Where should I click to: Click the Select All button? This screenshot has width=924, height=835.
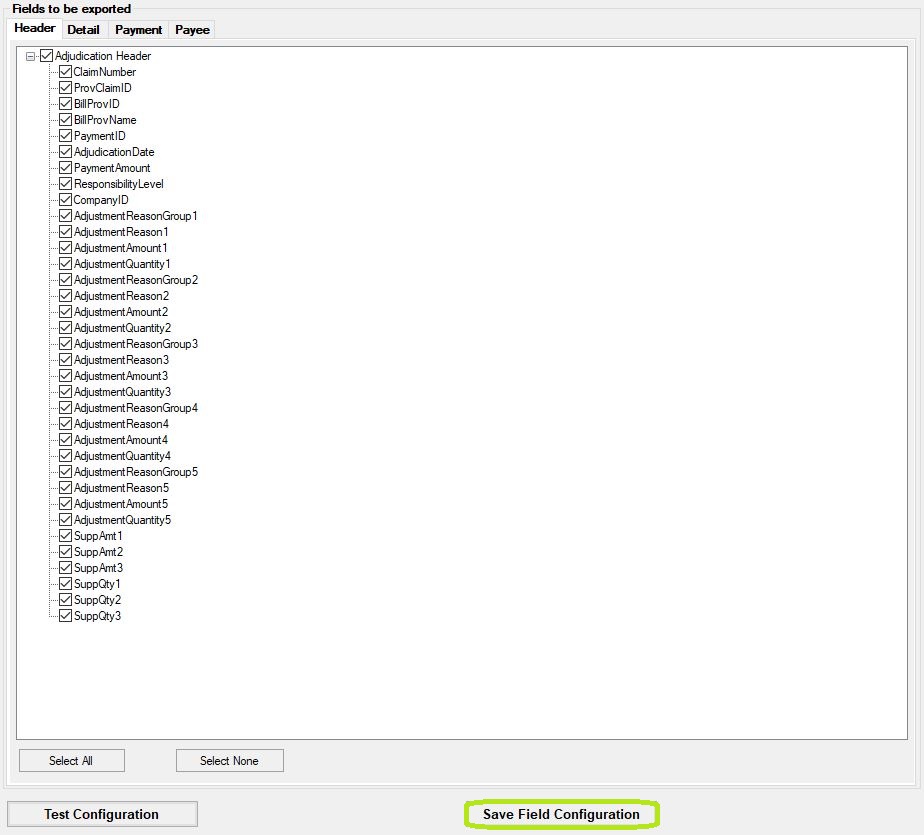[x=71, y=761]
